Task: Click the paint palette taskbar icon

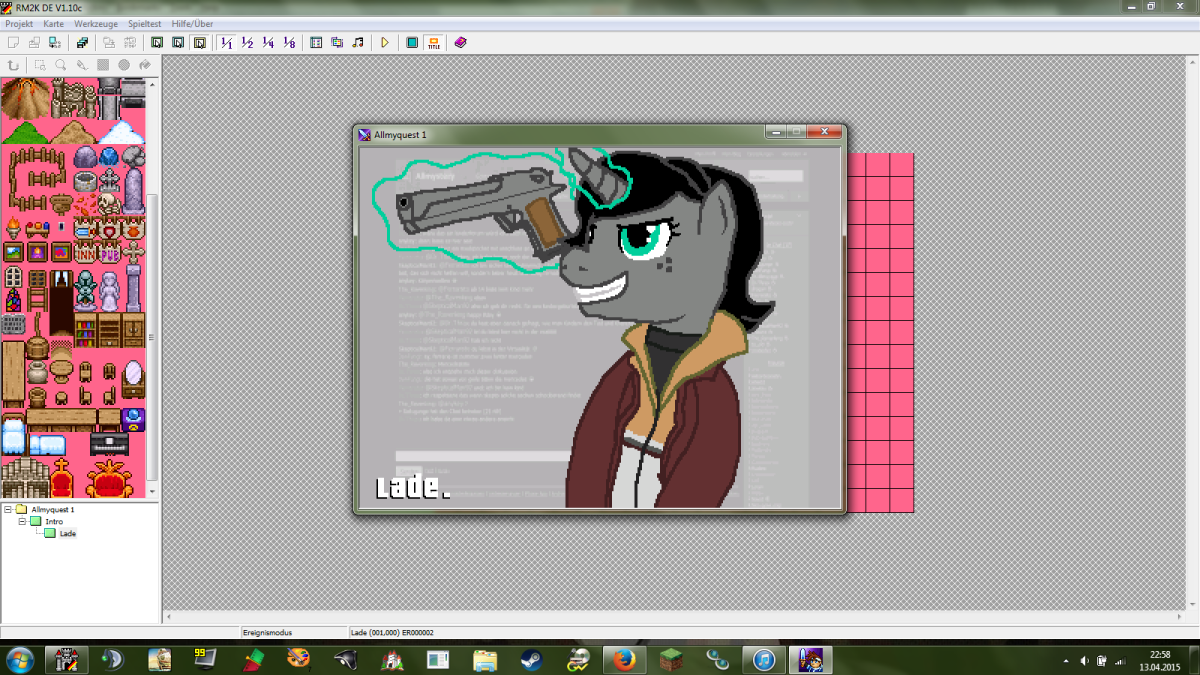Action: tap(299, 660)
